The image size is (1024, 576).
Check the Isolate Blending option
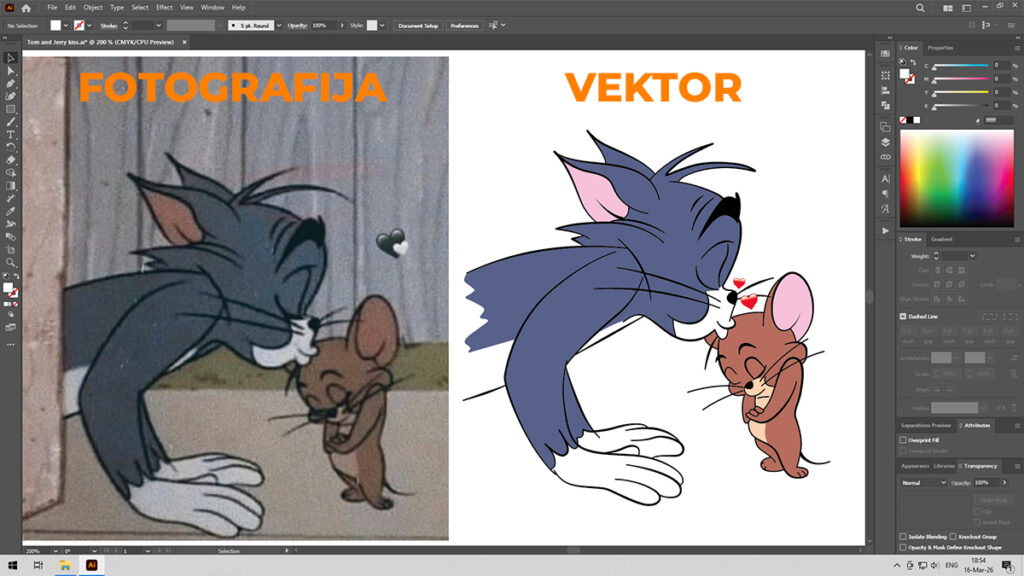tap(903, 536)
